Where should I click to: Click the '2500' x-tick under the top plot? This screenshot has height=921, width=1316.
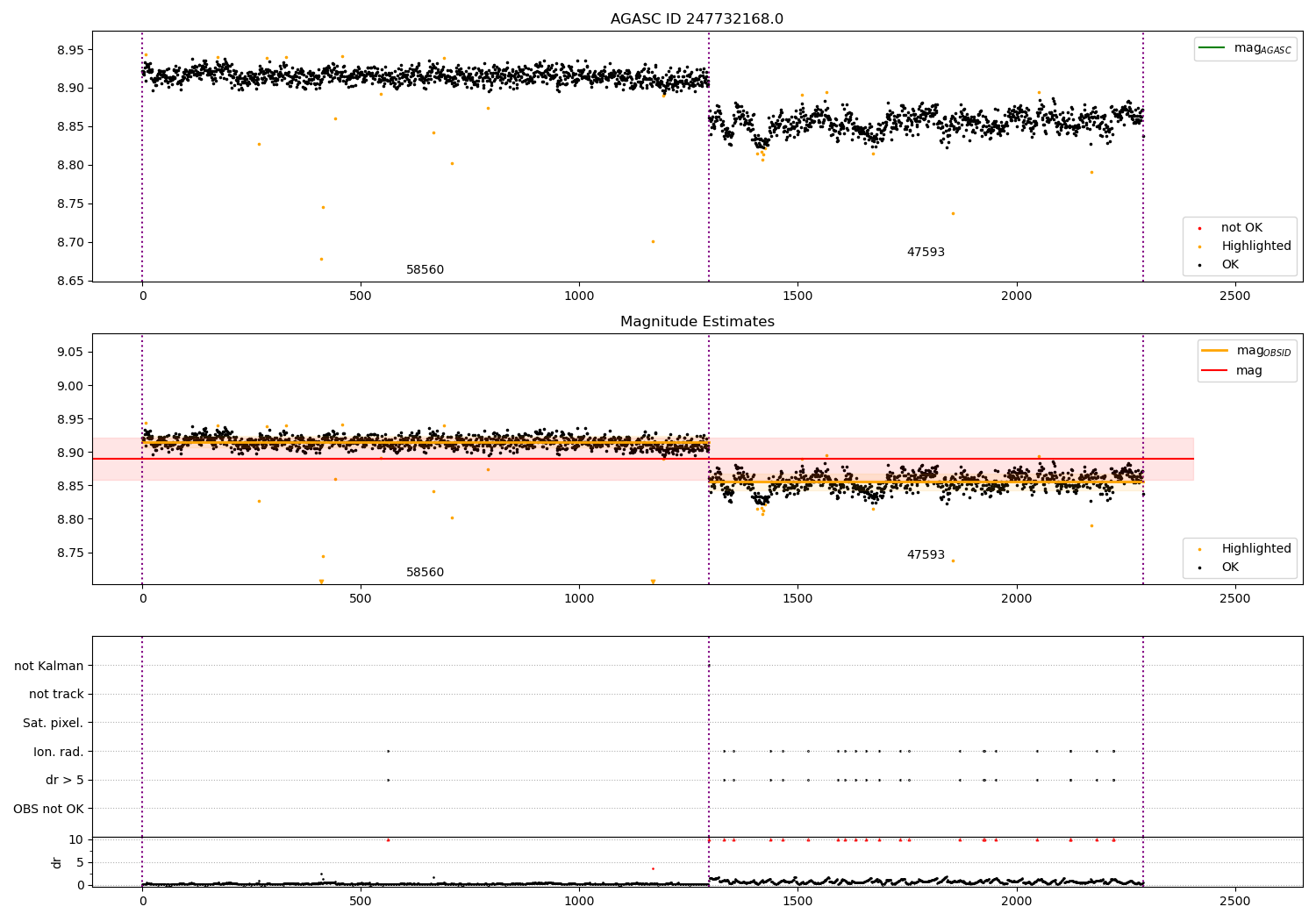(1234, 296)
